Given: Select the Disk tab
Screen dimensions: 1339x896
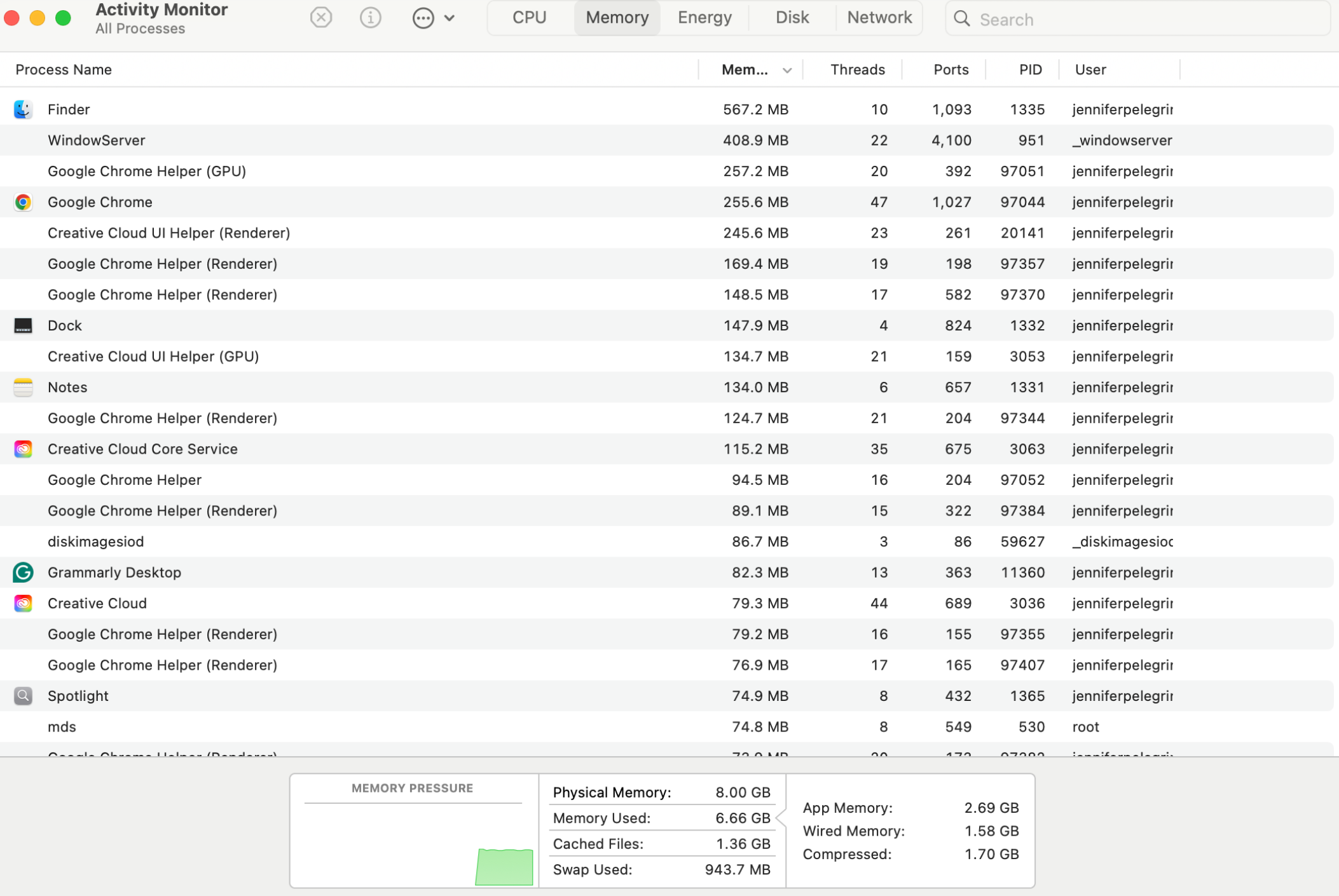Looking at the screenshot, I should [791, 17].
